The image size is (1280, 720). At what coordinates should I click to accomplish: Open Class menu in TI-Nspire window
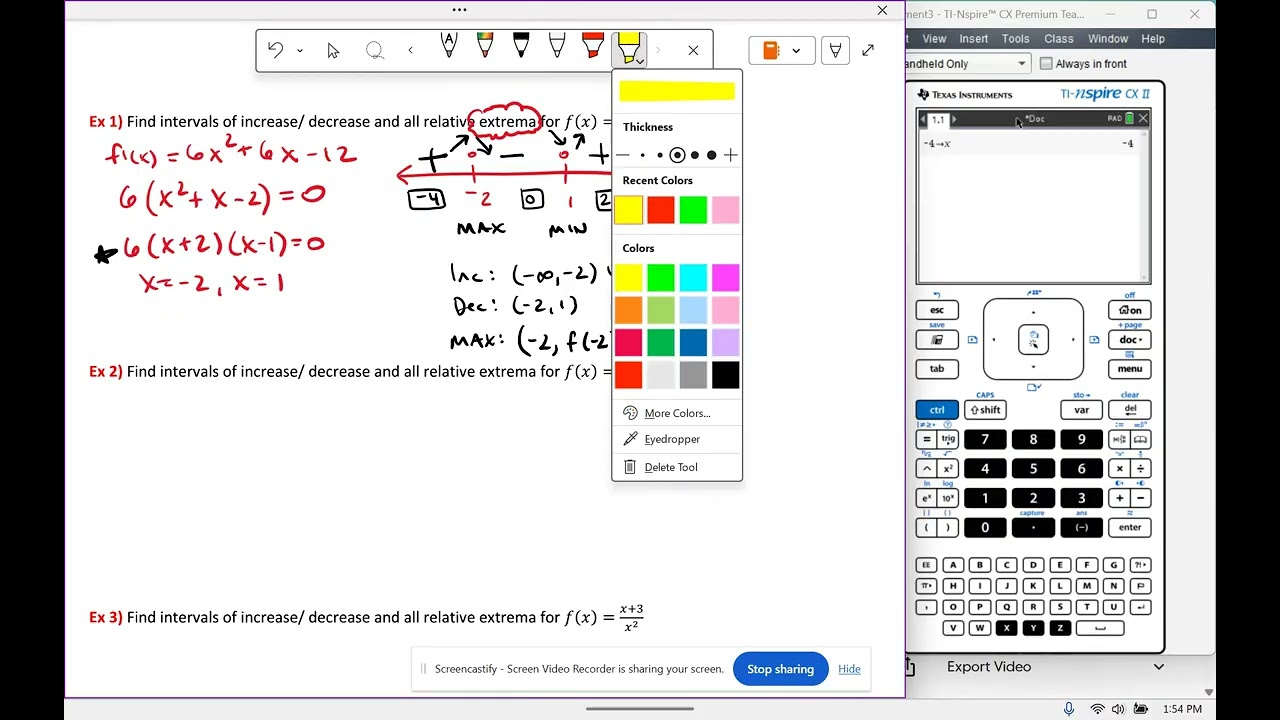[1058, 39]
